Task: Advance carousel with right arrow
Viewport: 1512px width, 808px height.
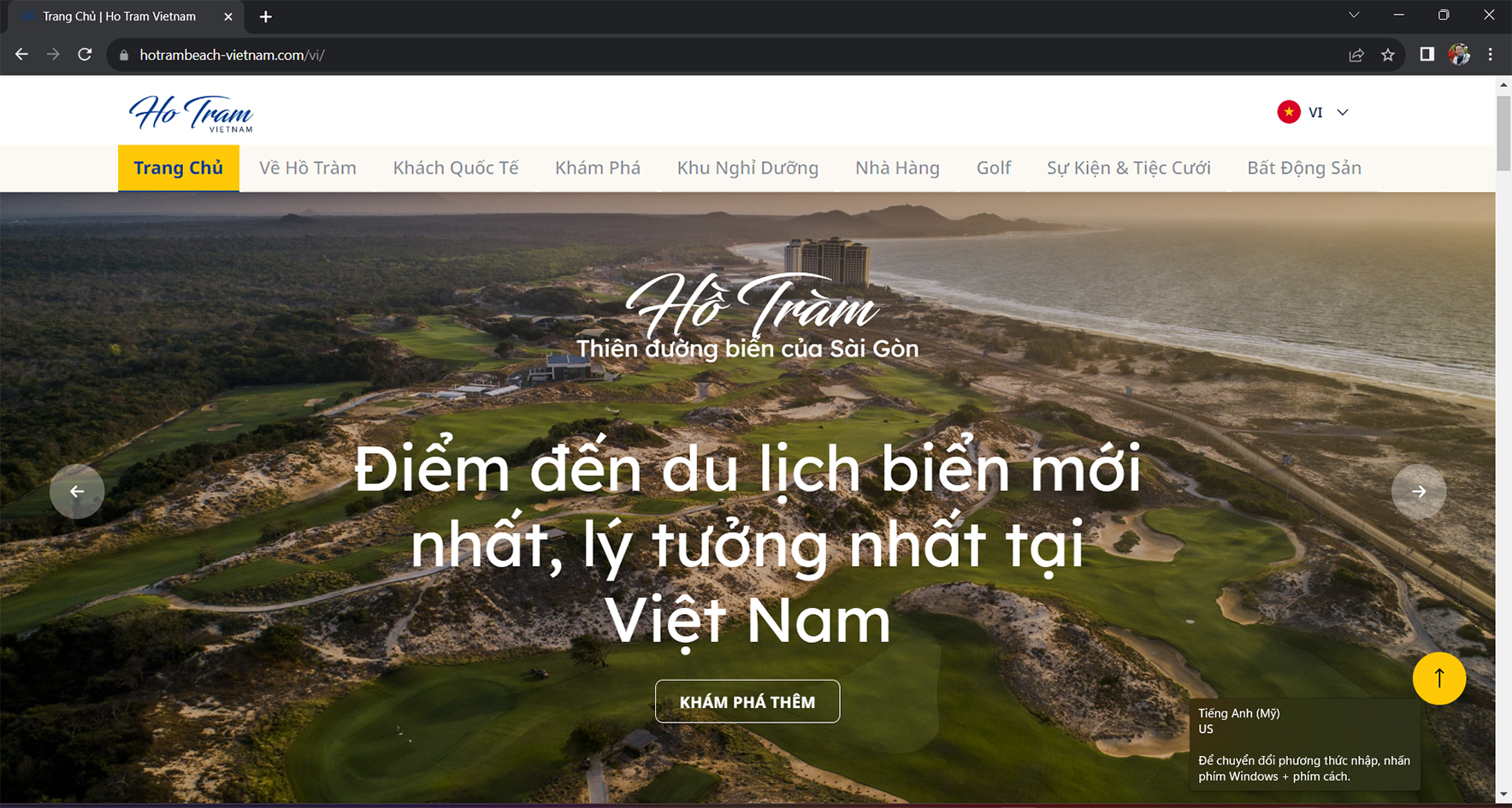Action: 1419,491
